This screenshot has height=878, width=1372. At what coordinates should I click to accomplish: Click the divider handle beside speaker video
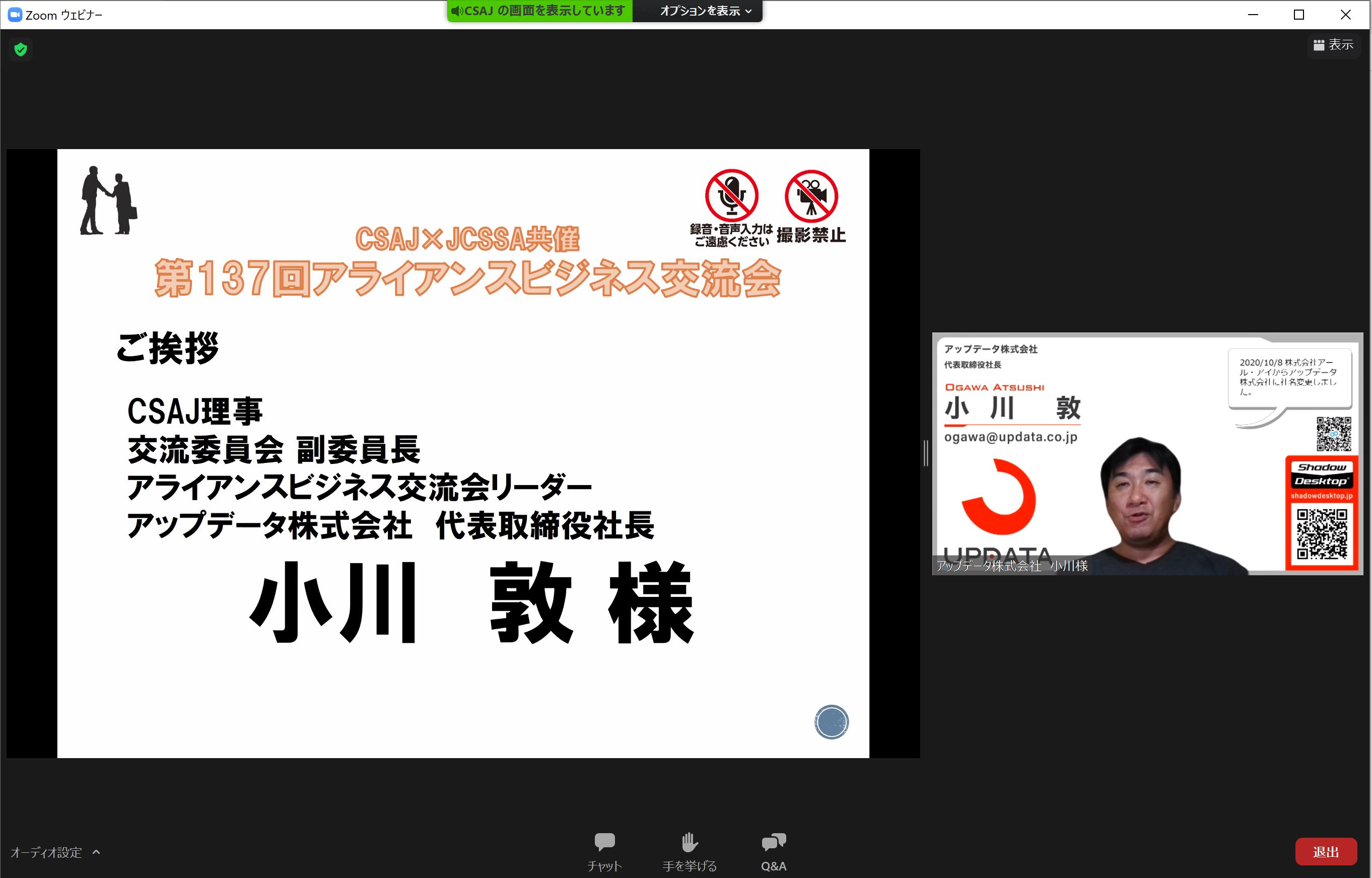pyautogui.click(x=926, y=453)
